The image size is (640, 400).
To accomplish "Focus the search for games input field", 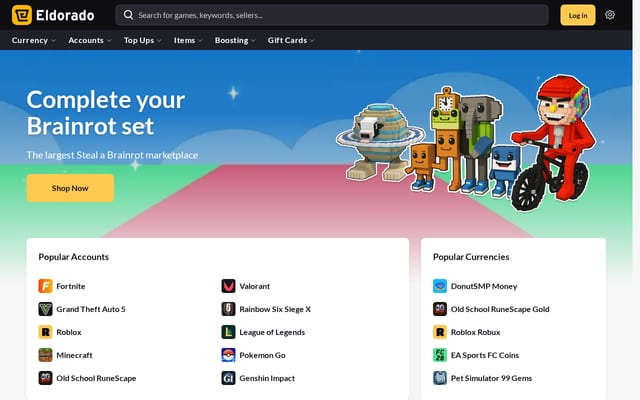I will (x=331, y=15).
